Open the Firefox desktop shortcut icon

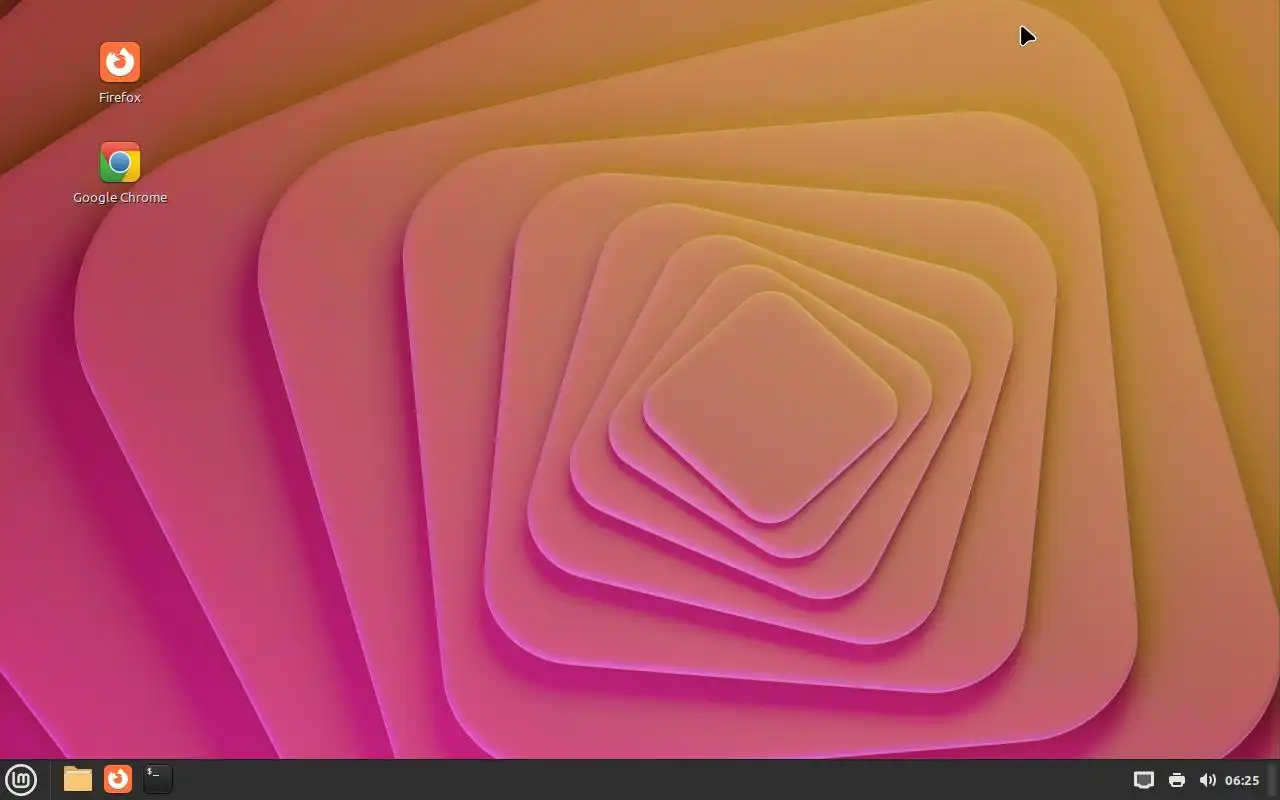coord(120,62)
